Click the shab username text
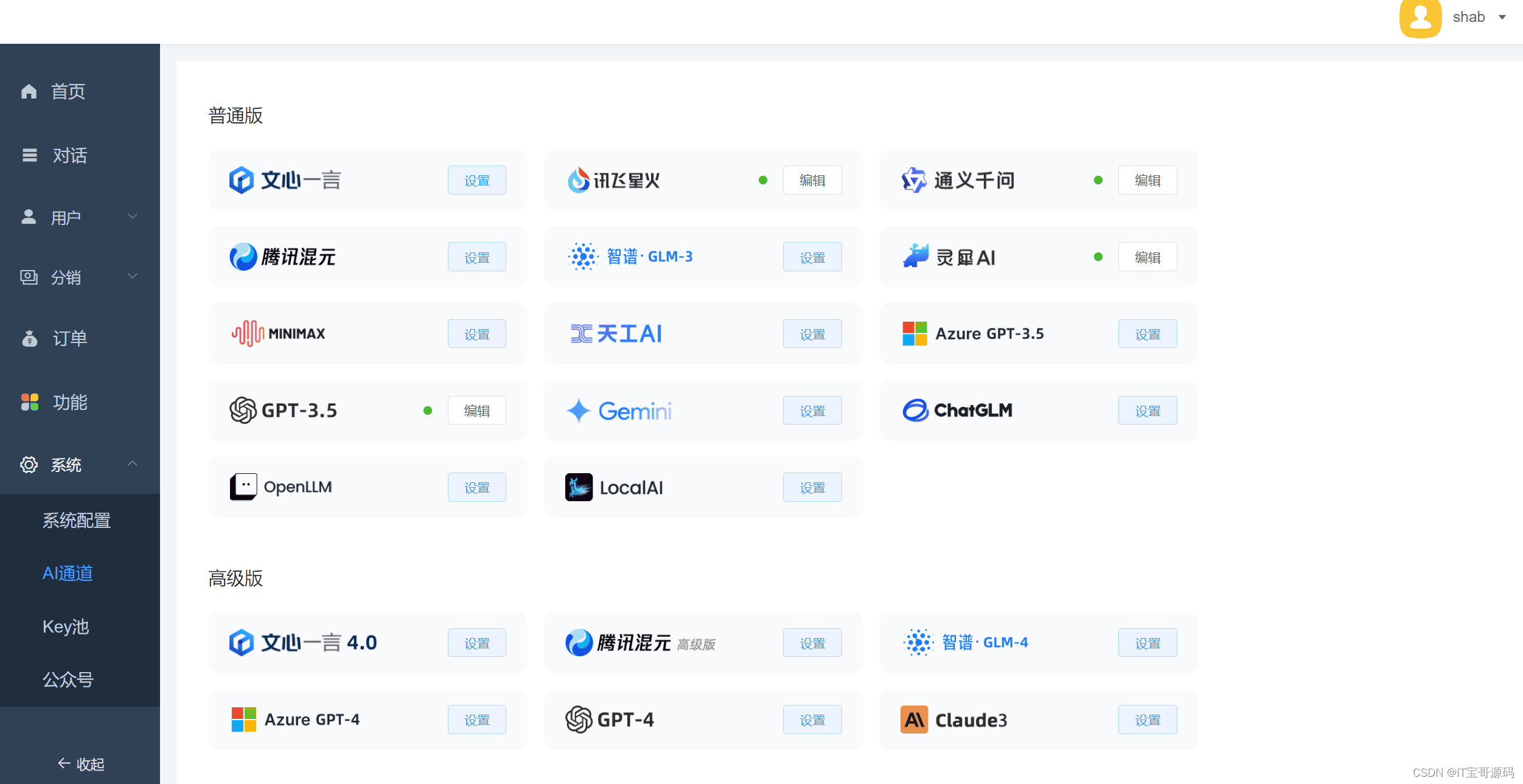Viewport: 1523px width, 784px height. click(x=1468, y=17)
